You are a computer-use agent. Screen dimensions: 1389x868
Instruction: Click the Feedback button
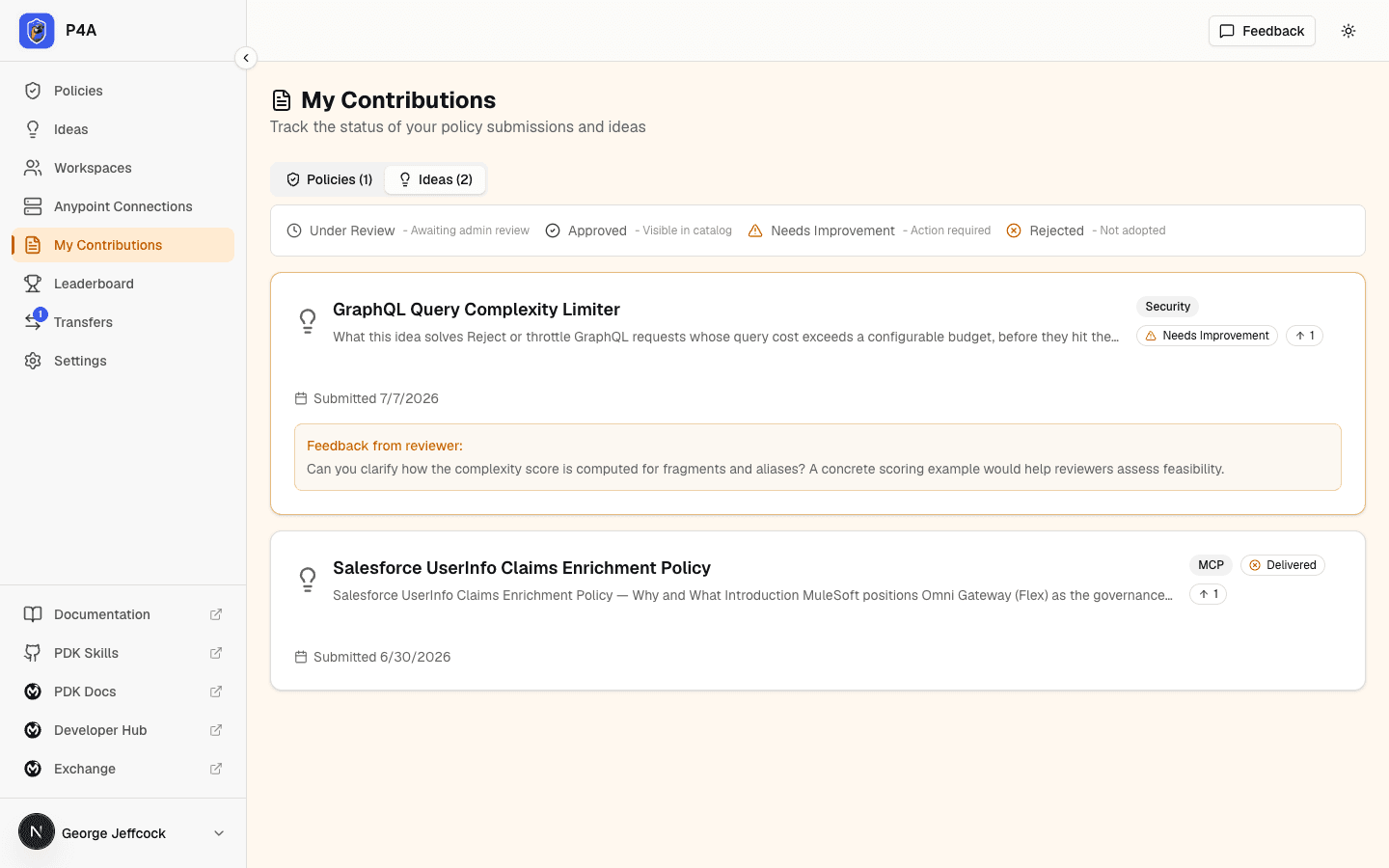(x=1262, y=31)
